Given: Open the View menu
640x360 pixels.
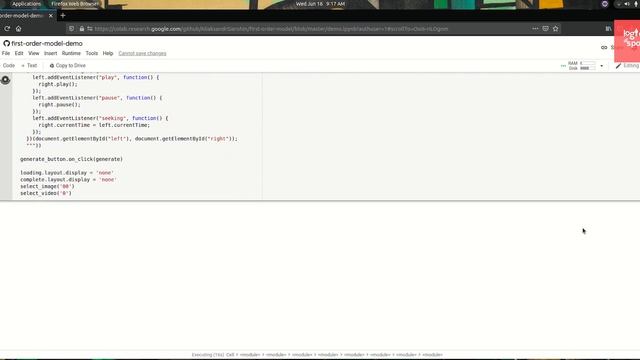Looking at the screenshot, I should click(33, 53).
